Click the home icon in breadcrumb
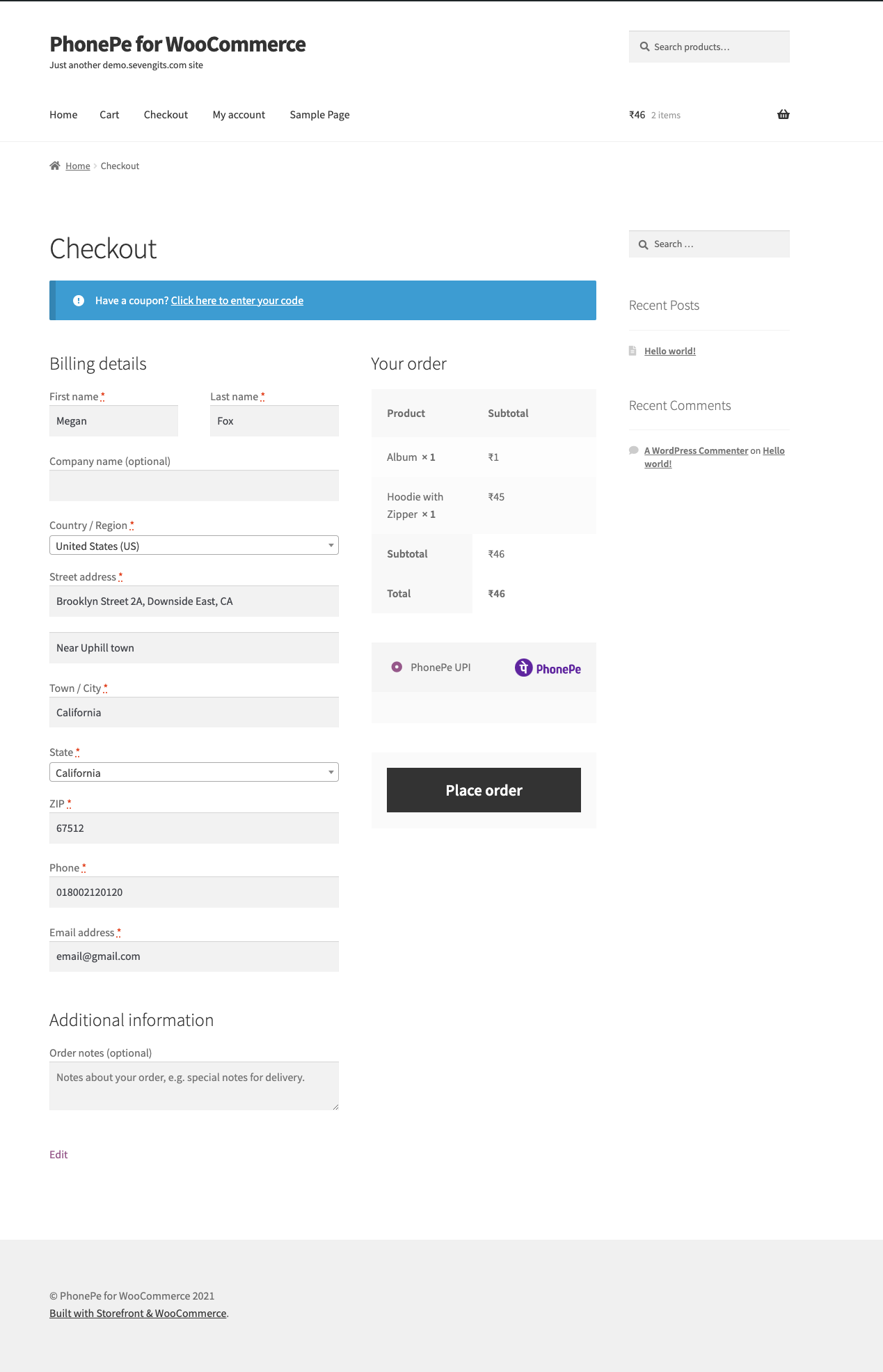Viewport: 883px width, 1372px height. (55, 166)
